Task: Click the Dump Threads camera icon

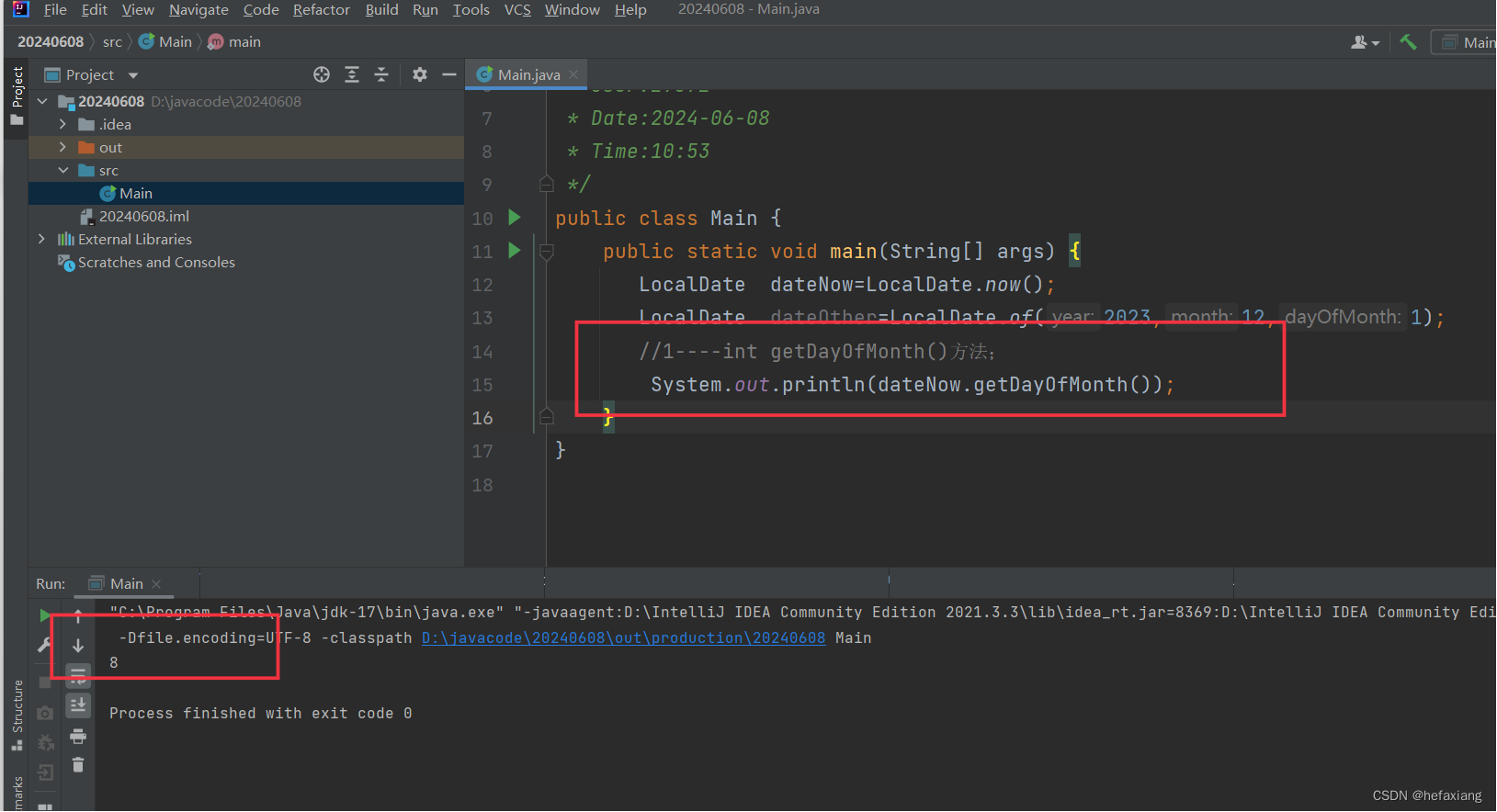Action: (44, 714)
